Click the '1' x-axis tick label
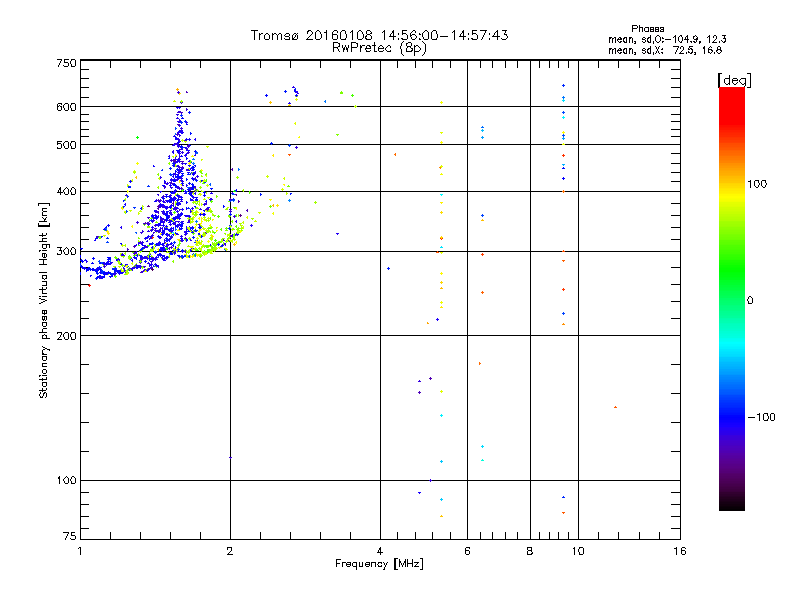The width and height of the screenshot is (800, 600). pos(80,551)
